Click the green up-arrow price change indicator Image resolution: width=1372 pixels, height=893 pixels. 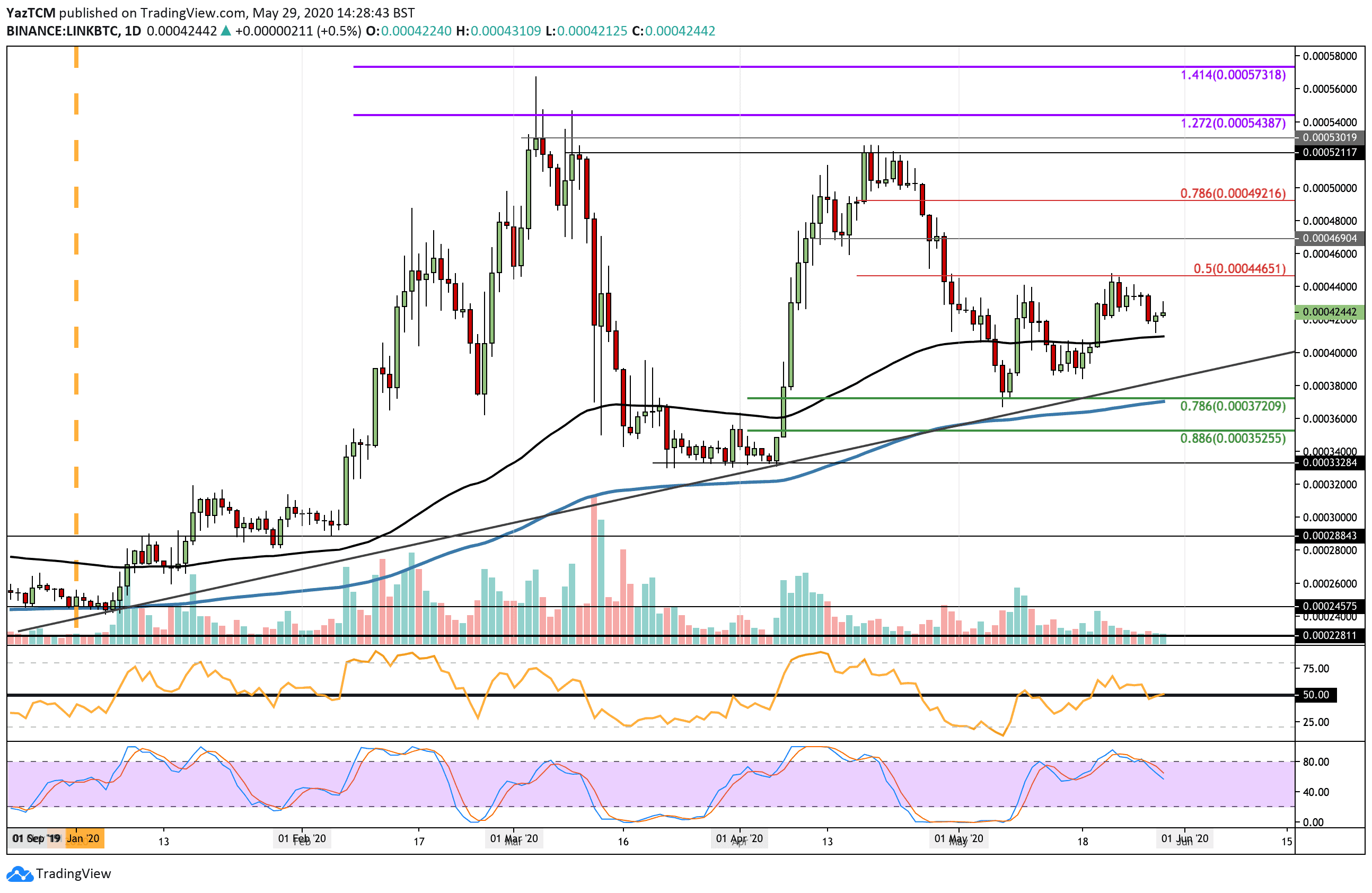[226, 31]
